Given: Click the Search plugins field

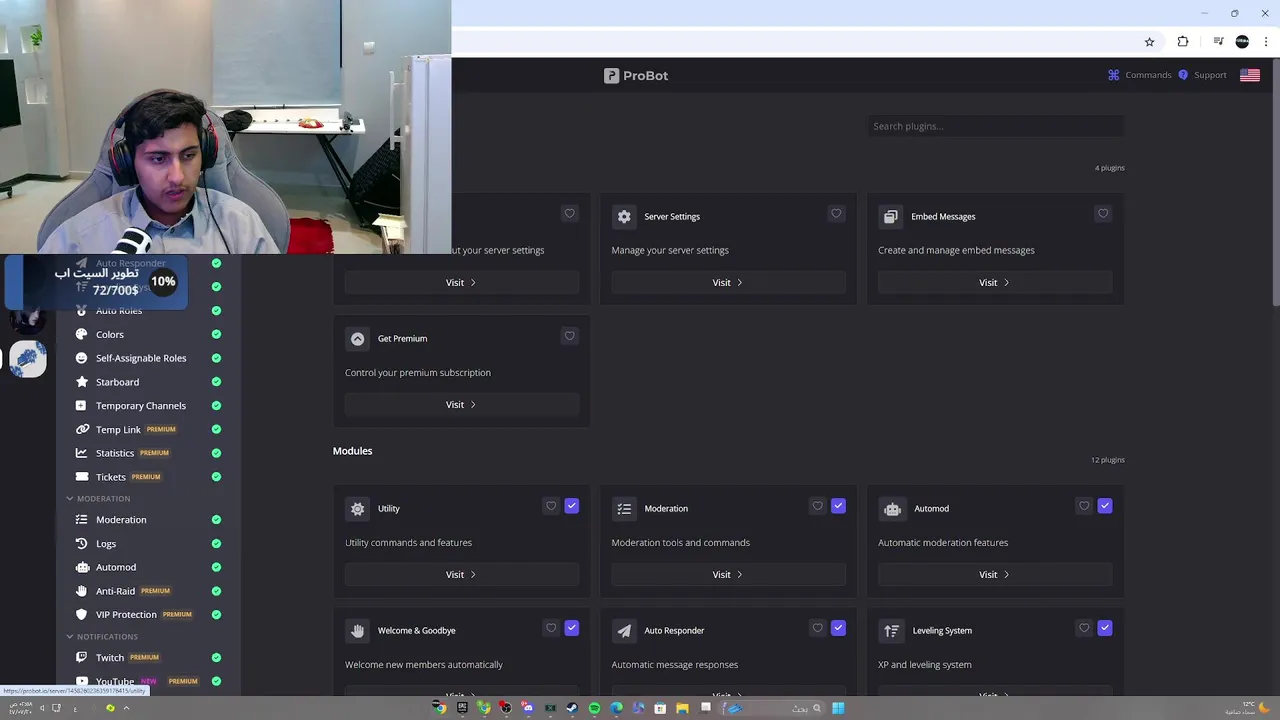Looking at the screenshot, I should (995, 126).
